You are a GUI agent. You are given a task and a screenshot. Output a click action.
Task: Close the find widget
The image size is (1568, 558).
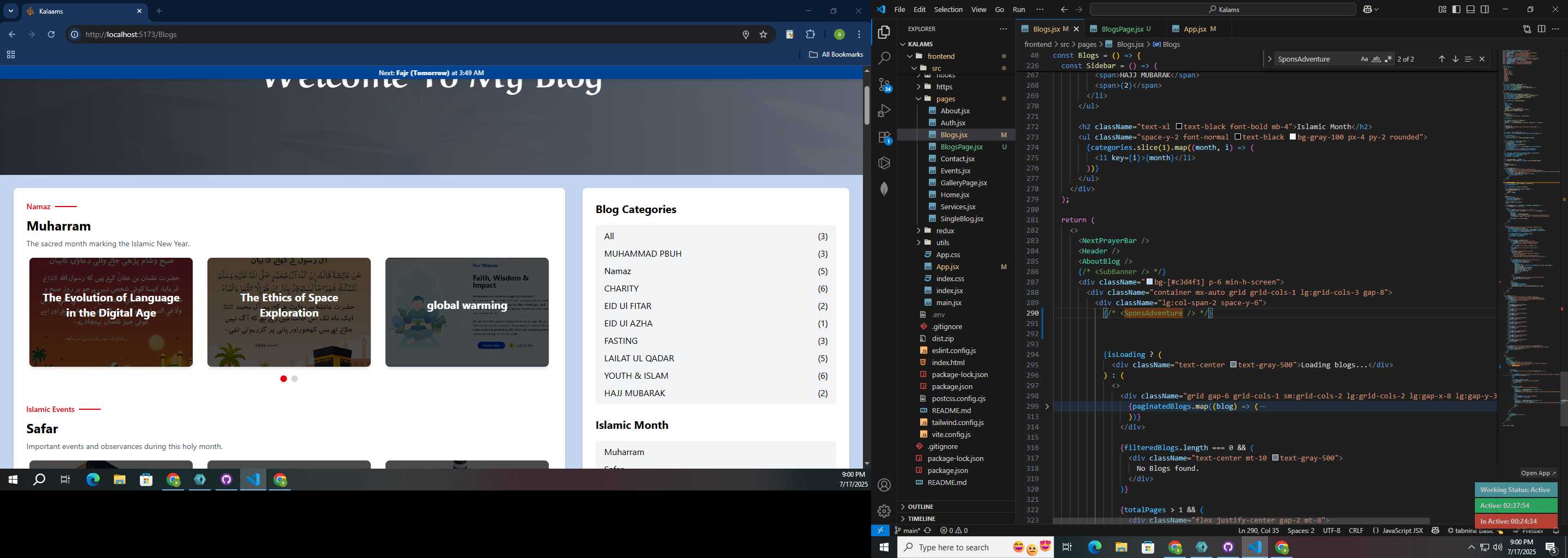[1482, 59]
